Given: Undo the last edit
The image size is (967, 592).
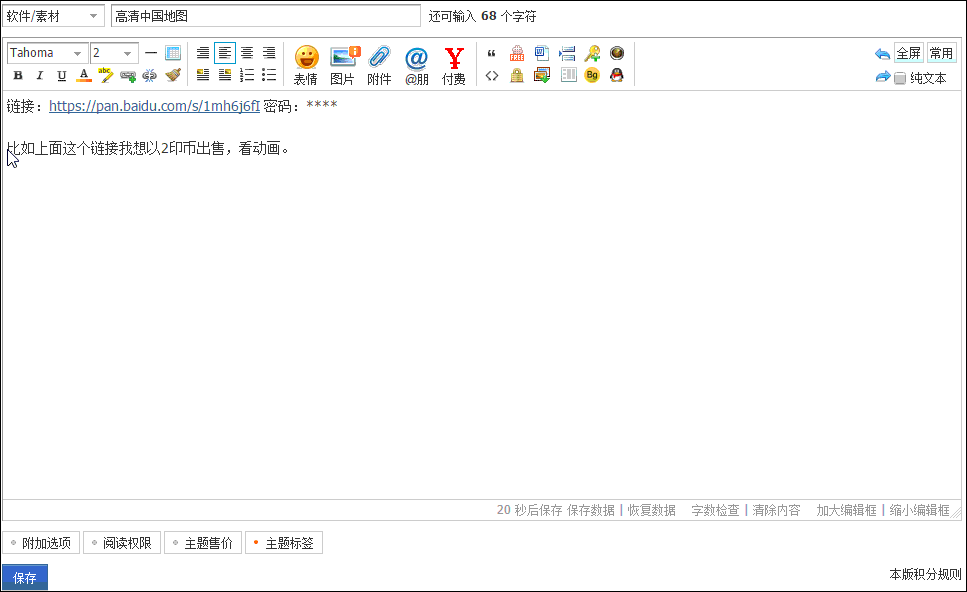Looking at the screenshot, I should tap(883, 54).
